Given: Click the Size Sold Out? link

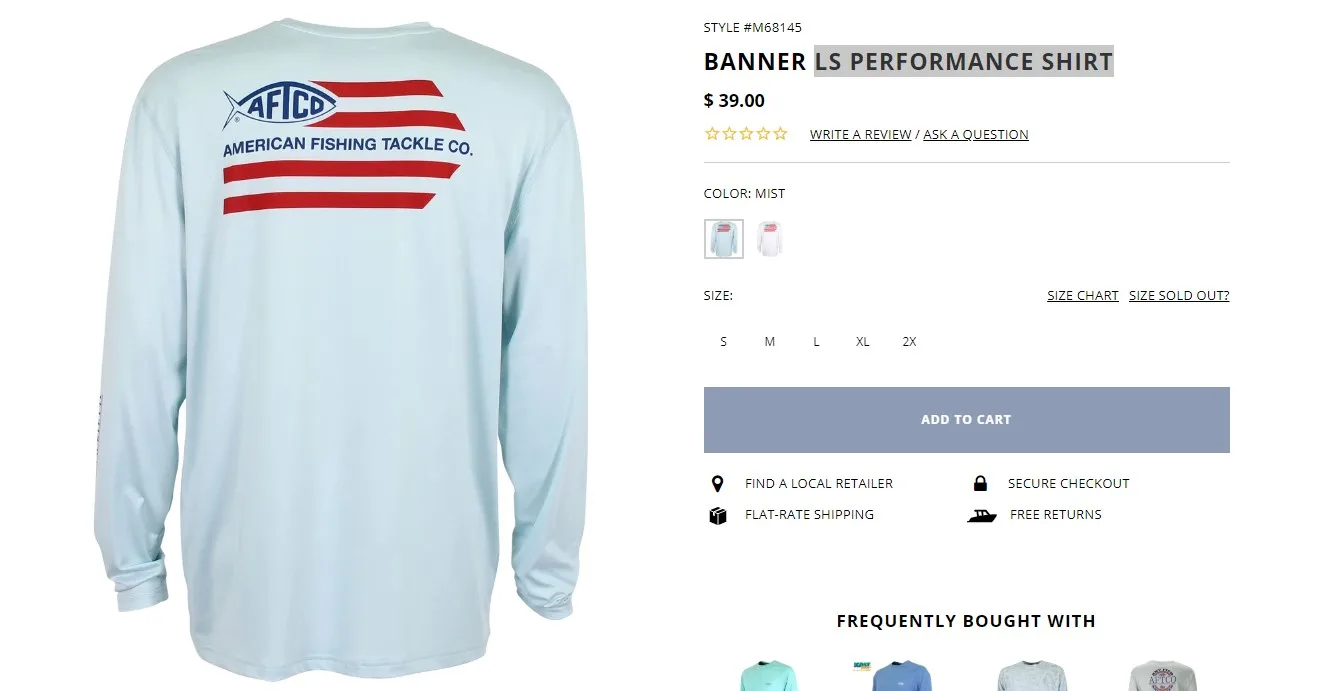Looking at the screenshot, I should pos(1179,296).
